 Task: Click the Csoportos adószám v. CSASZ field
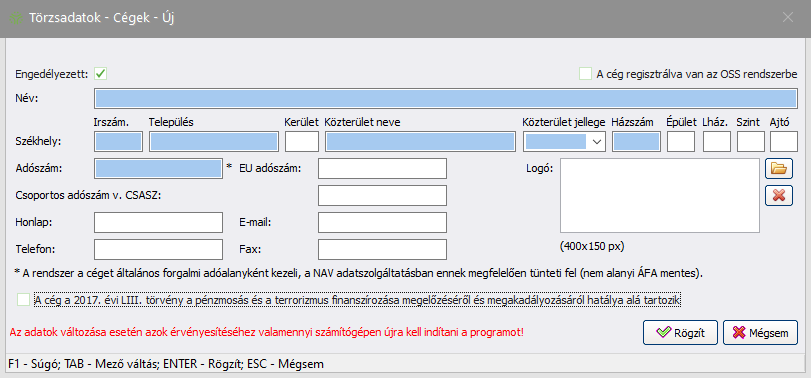[382, 195]
